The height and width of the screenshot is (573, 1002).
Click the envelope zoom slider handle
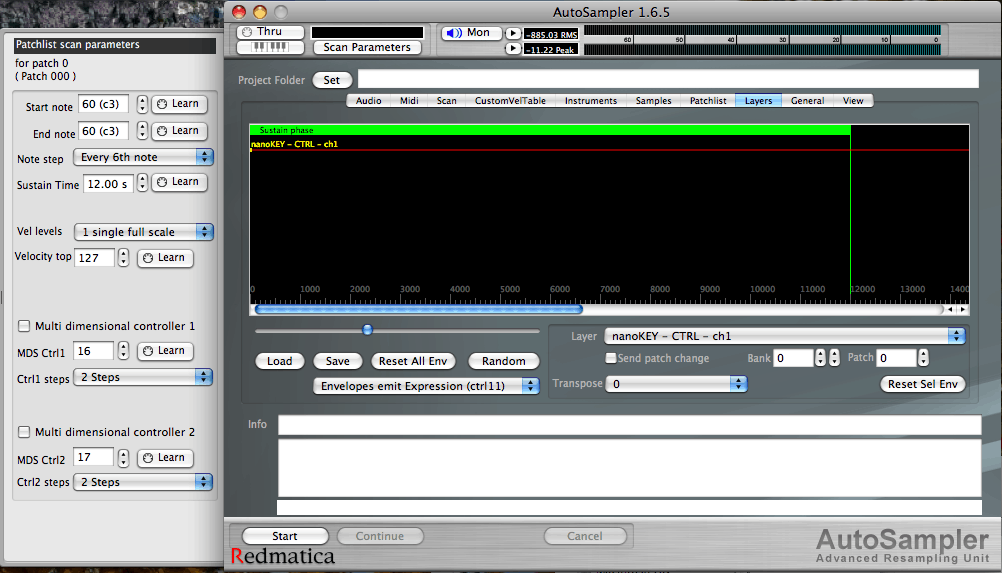367,330
